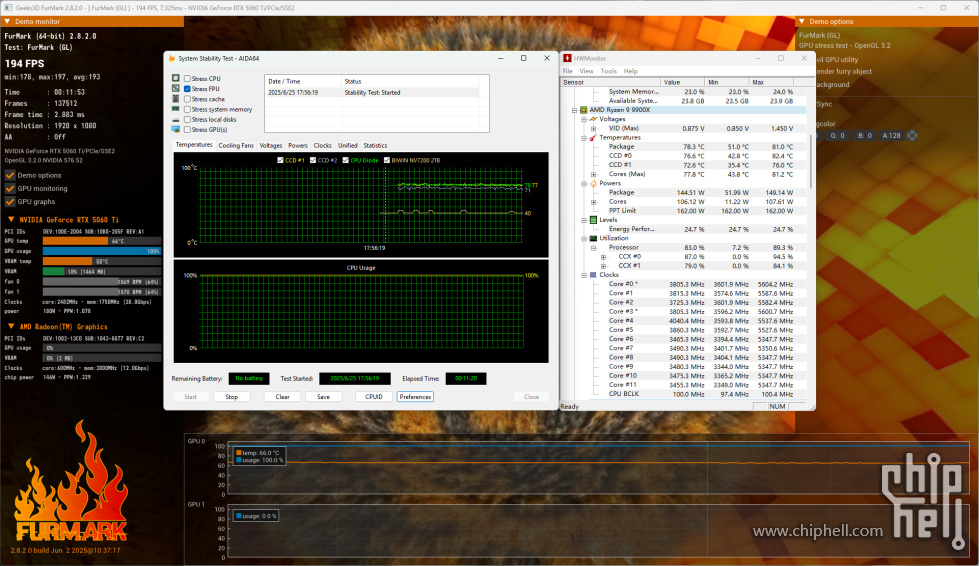The height and width of the screenshot is (566, 979).
Task: Click the Clocks icon in HWMonitor tree
Action: 593,275
